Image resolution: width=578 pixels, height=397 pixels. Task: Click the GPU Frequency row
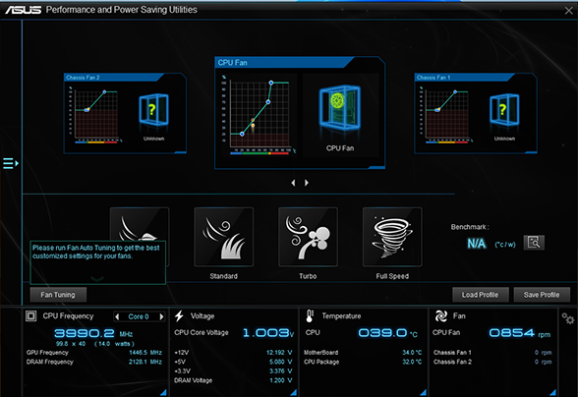click(x=94, y=352)
